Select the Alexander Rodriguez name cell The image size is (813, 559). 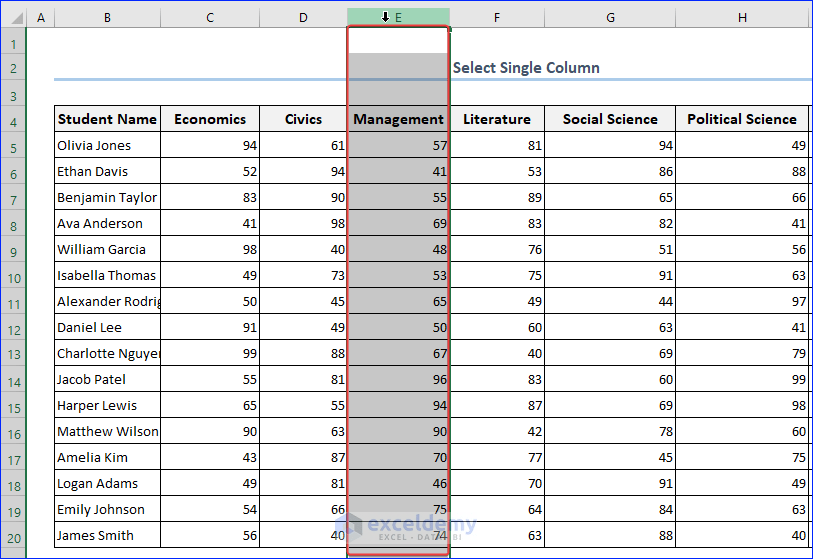tap(107, 301)
